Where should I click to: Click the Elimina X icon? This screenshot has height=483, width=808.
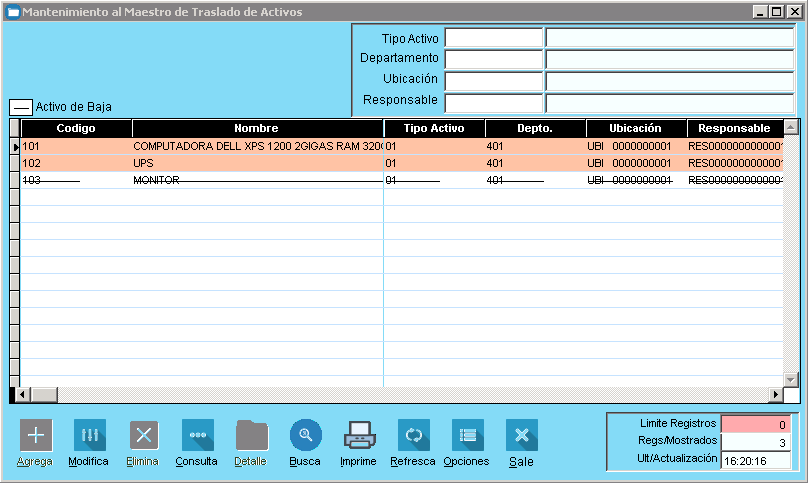point(144,435)
